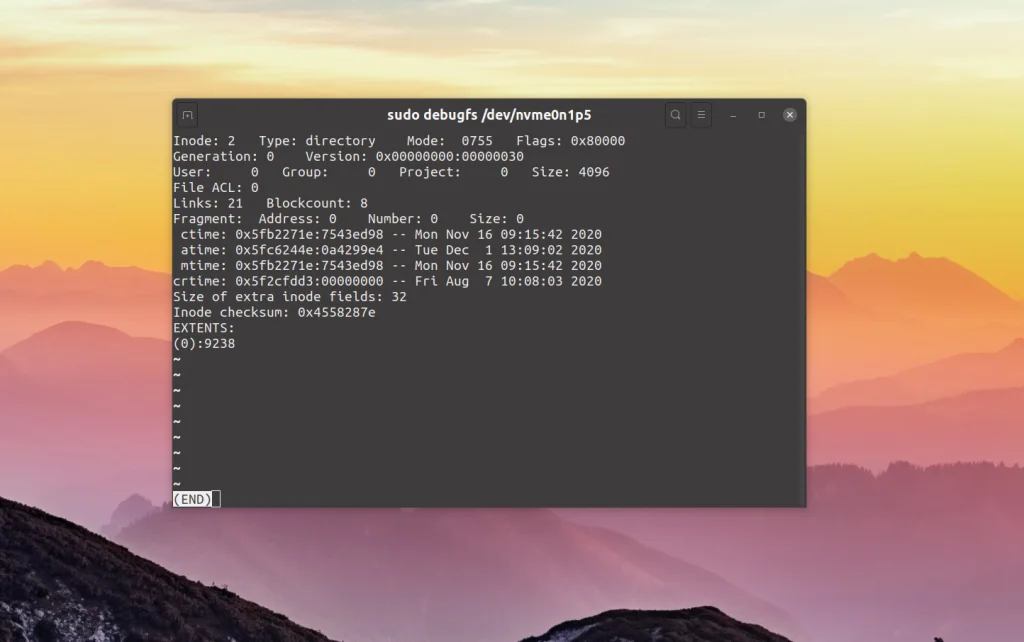Screen dimensions: 1024x642
Task: Click the (END) pager prompt
Action: 190,498
